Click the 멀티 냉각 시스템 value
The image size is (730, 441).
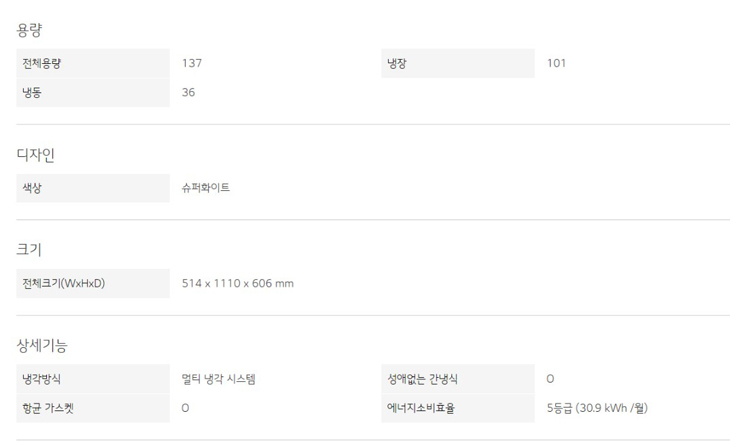pos(219,379)
